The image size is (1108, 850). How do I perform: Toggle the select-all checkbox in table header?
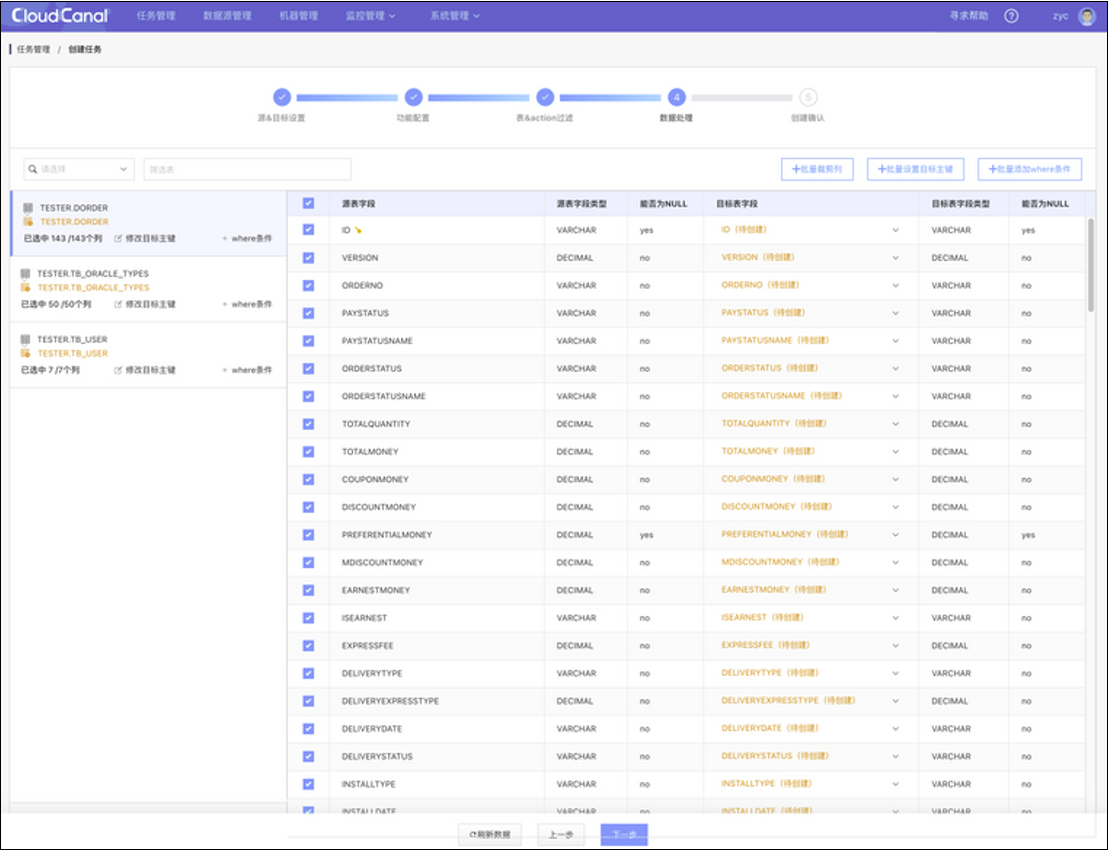pos(308,203)
